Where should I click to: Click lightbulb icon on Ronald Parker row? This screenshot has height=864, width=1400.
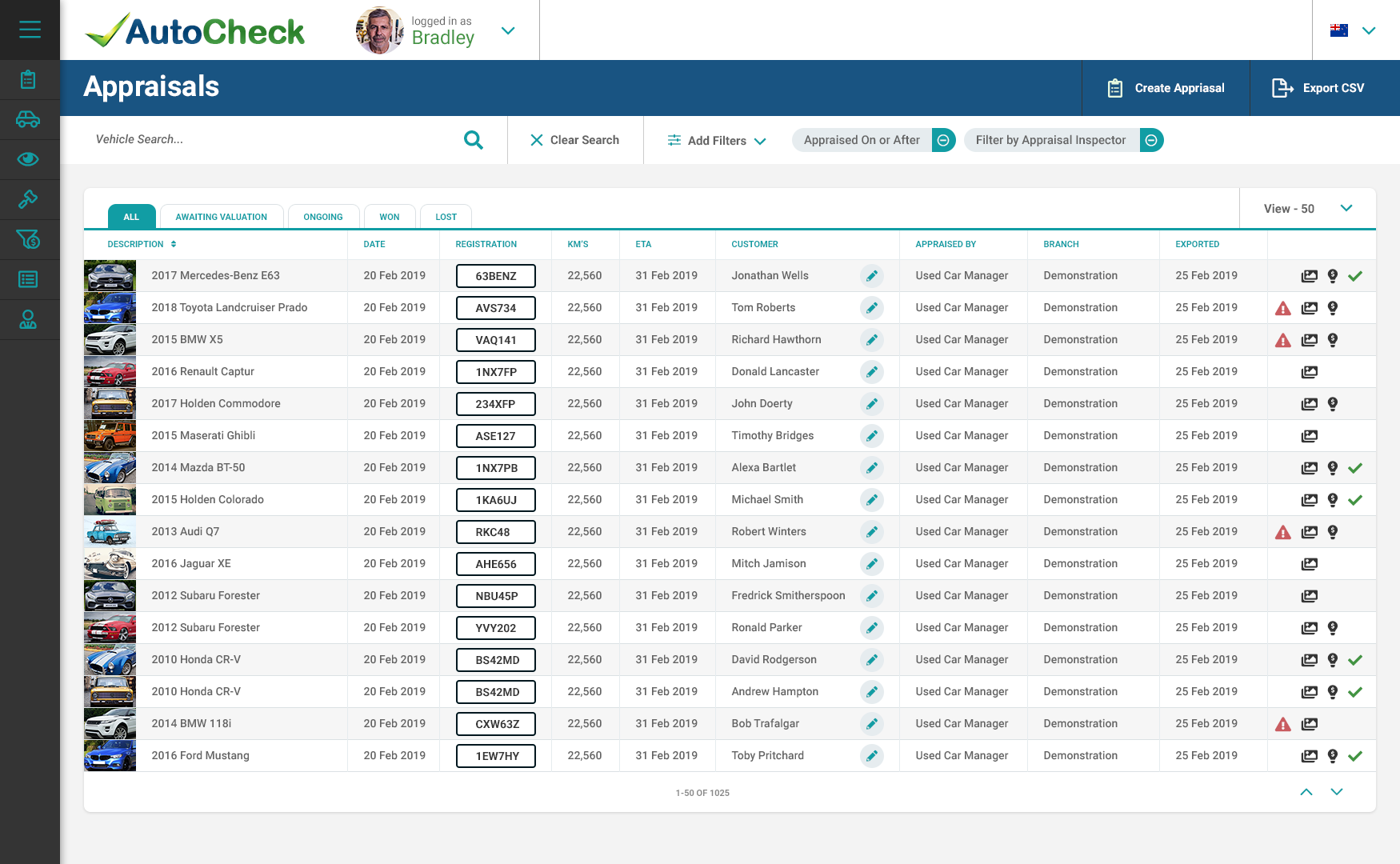pos(1333,628)
